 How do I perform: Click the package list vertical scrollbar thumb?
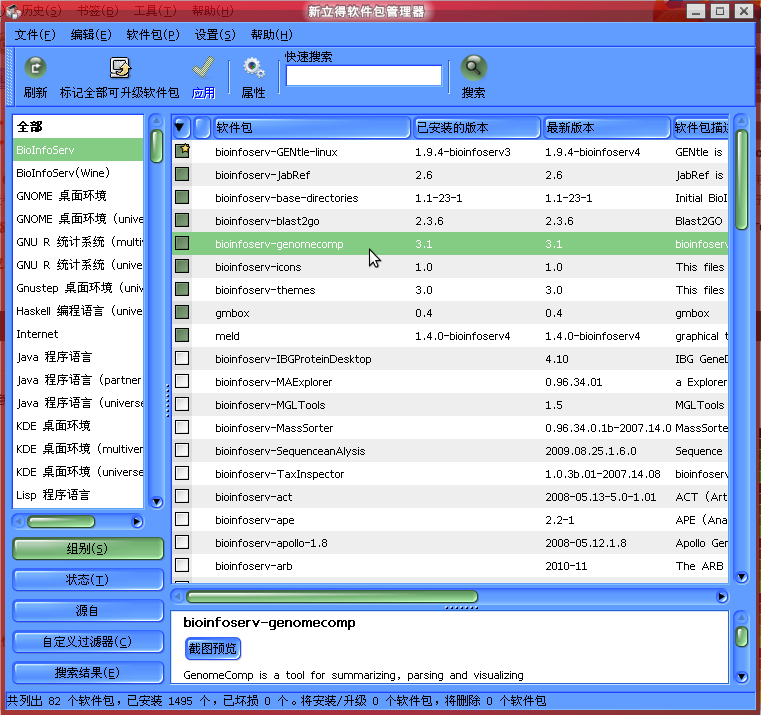point(742,179)
